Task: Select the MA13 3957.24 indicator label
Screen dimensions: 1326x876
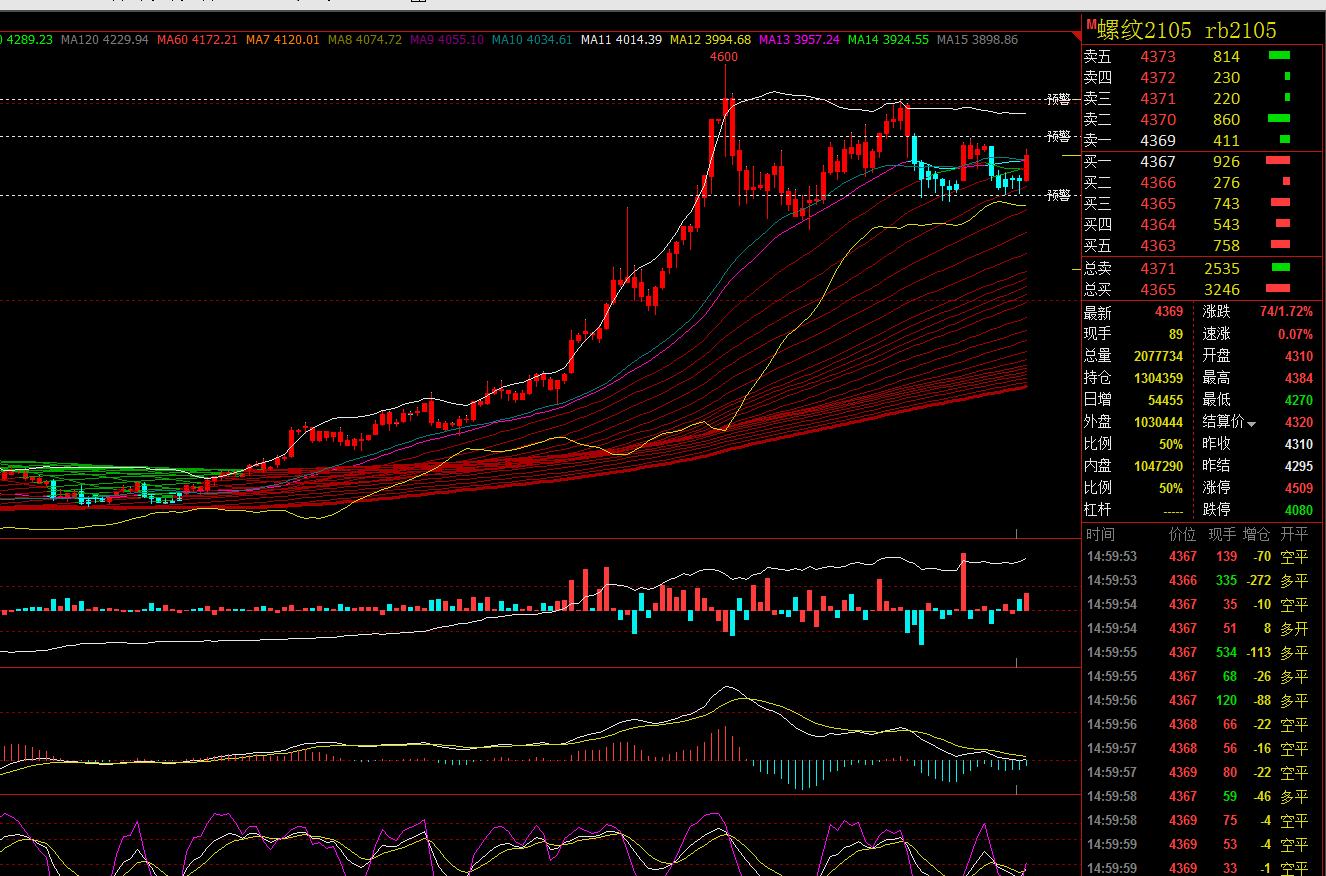Action: pos(799,40)
